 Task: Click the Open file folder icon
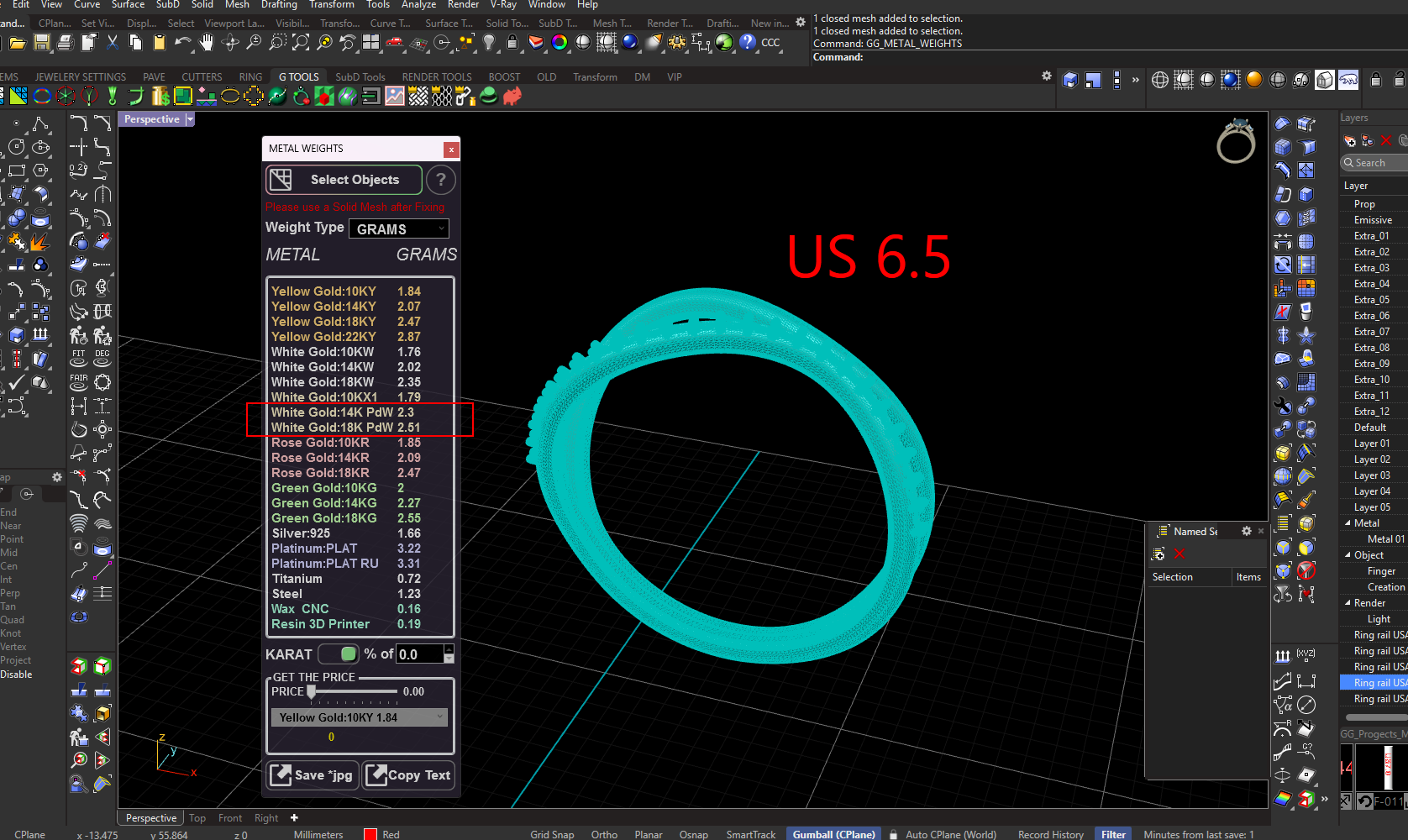pyautogui.click(x=18, y=42)
